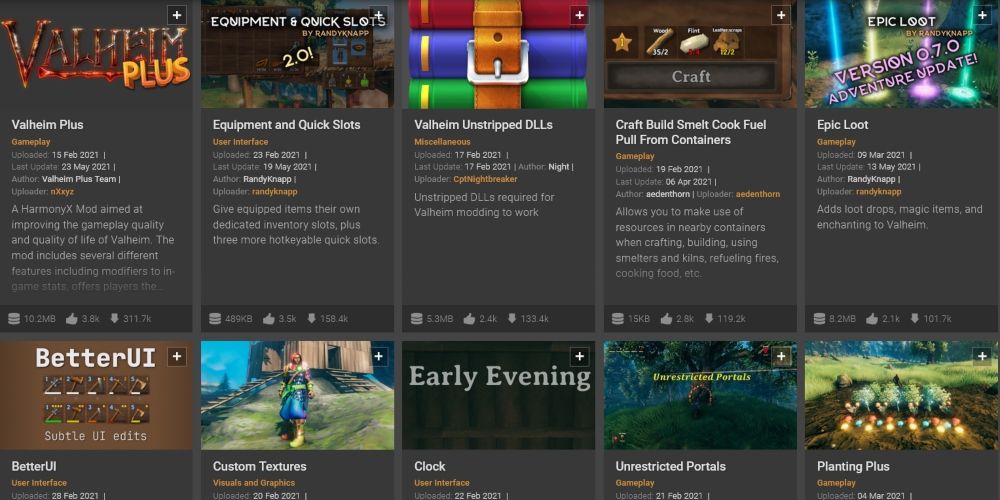This screenshot has height=500, width=1000.
Task: Open Valheim Unstripped DLLs title link
Action: pos(483,125)
